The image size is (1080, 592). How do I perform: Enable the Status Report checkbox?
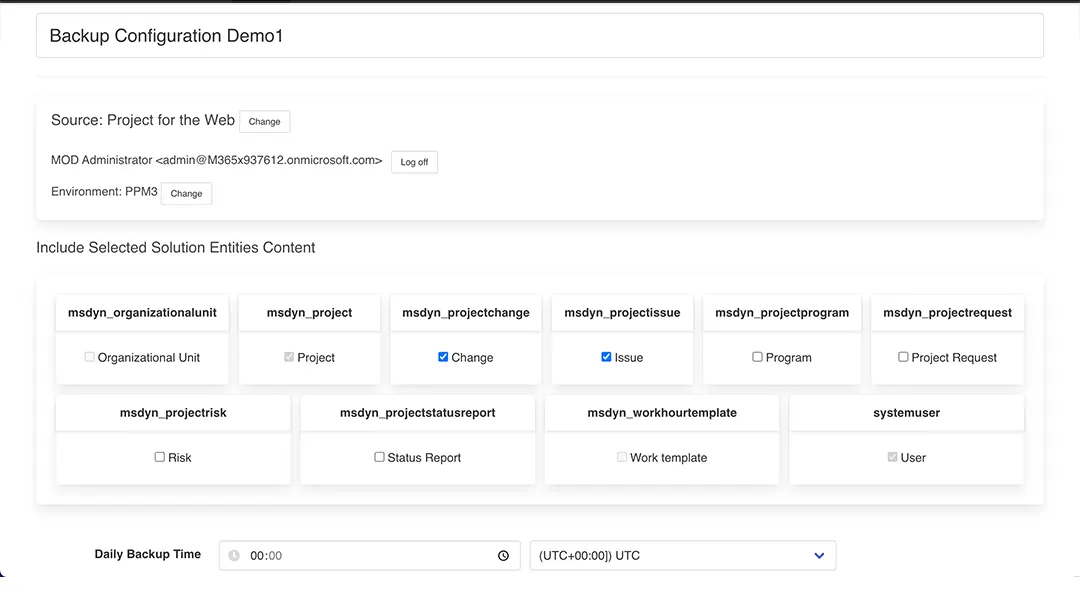pos(379,457)
